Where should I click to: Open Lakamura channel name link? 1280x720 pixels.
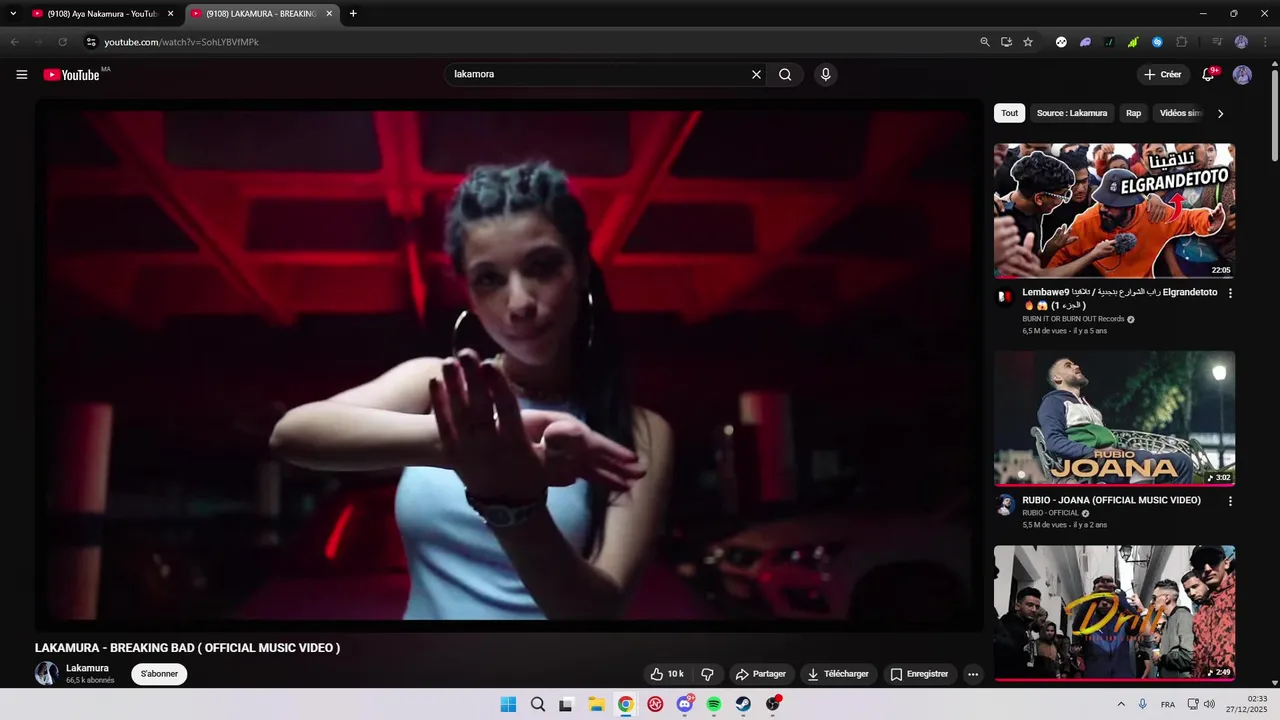coord(87,668)
